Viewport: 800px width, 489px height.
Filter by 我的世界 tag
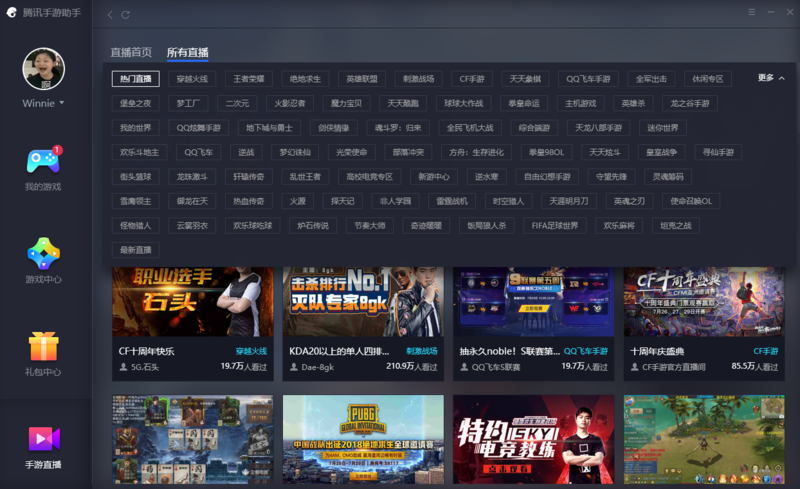click(x=136, y=128)
